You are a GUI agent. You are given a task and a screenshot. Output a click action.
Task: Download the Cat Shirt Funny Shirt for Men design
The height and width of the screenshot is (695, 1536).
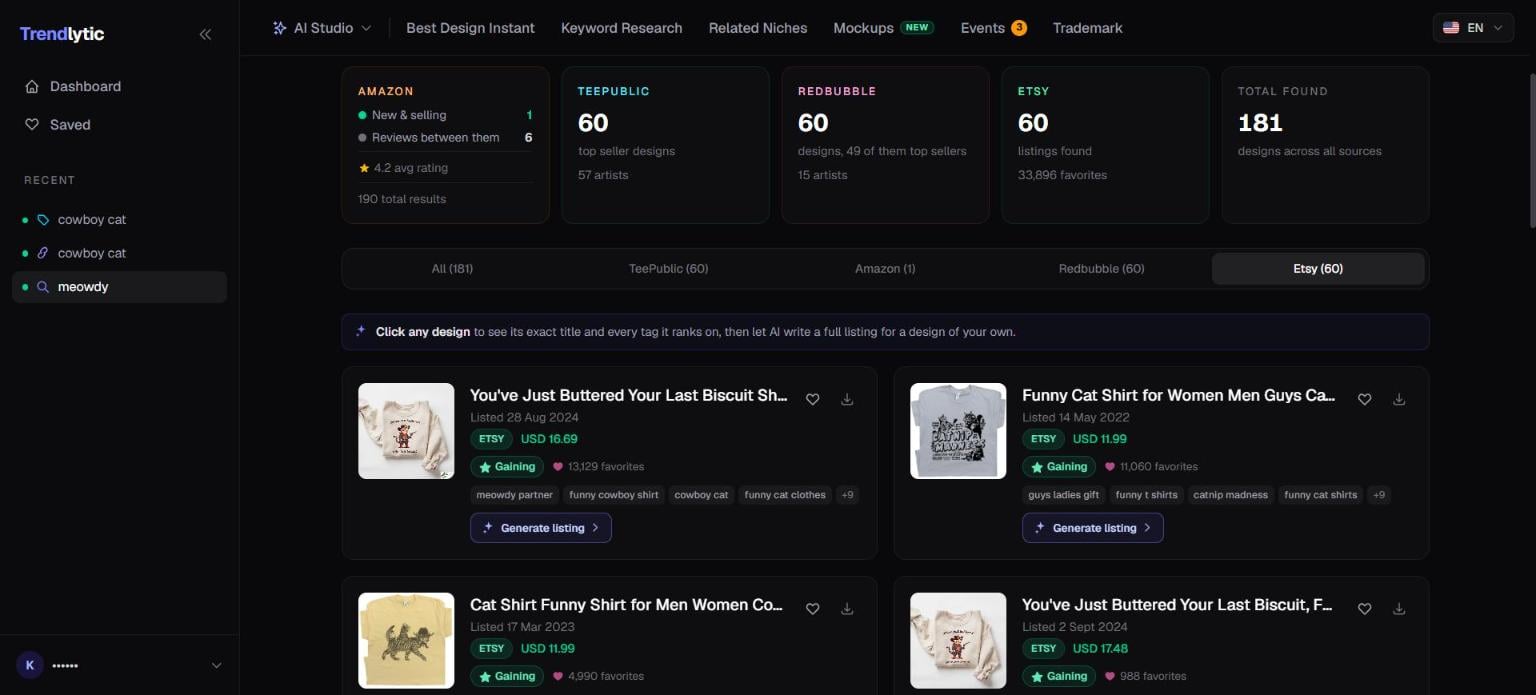[847, 608]
